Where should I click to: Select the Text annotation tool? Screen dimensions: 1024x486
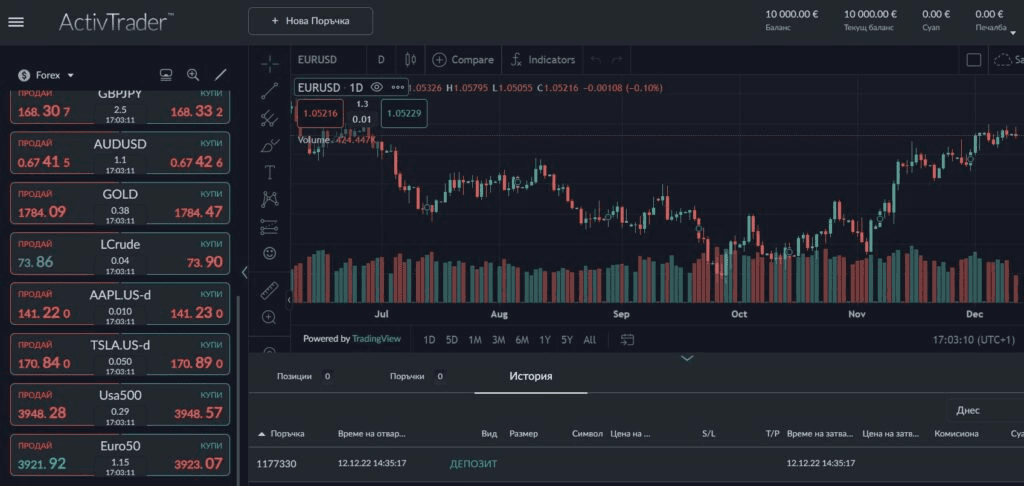[269, 172]
